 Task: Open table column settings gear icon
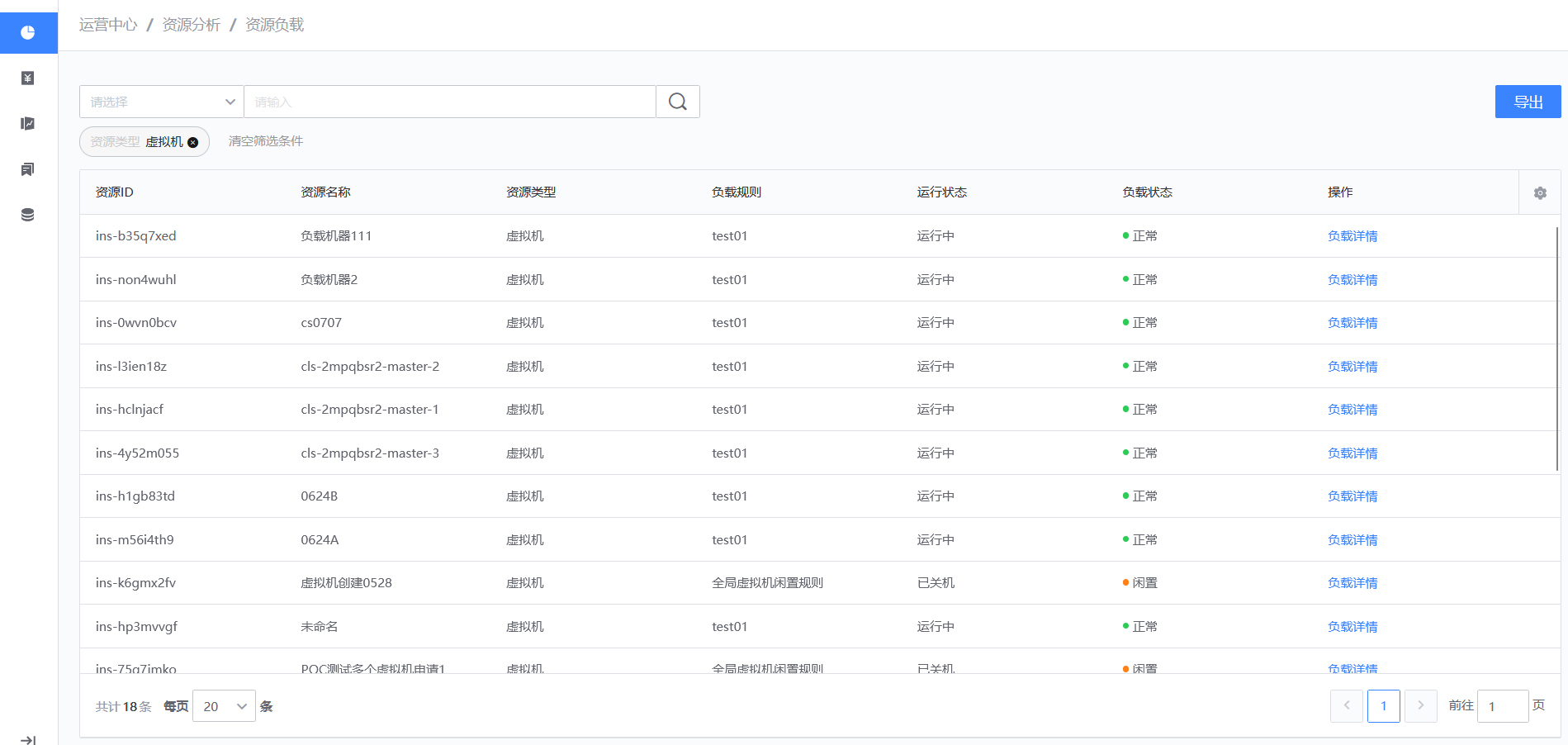pyautogui.click(x=1540, y=192)
